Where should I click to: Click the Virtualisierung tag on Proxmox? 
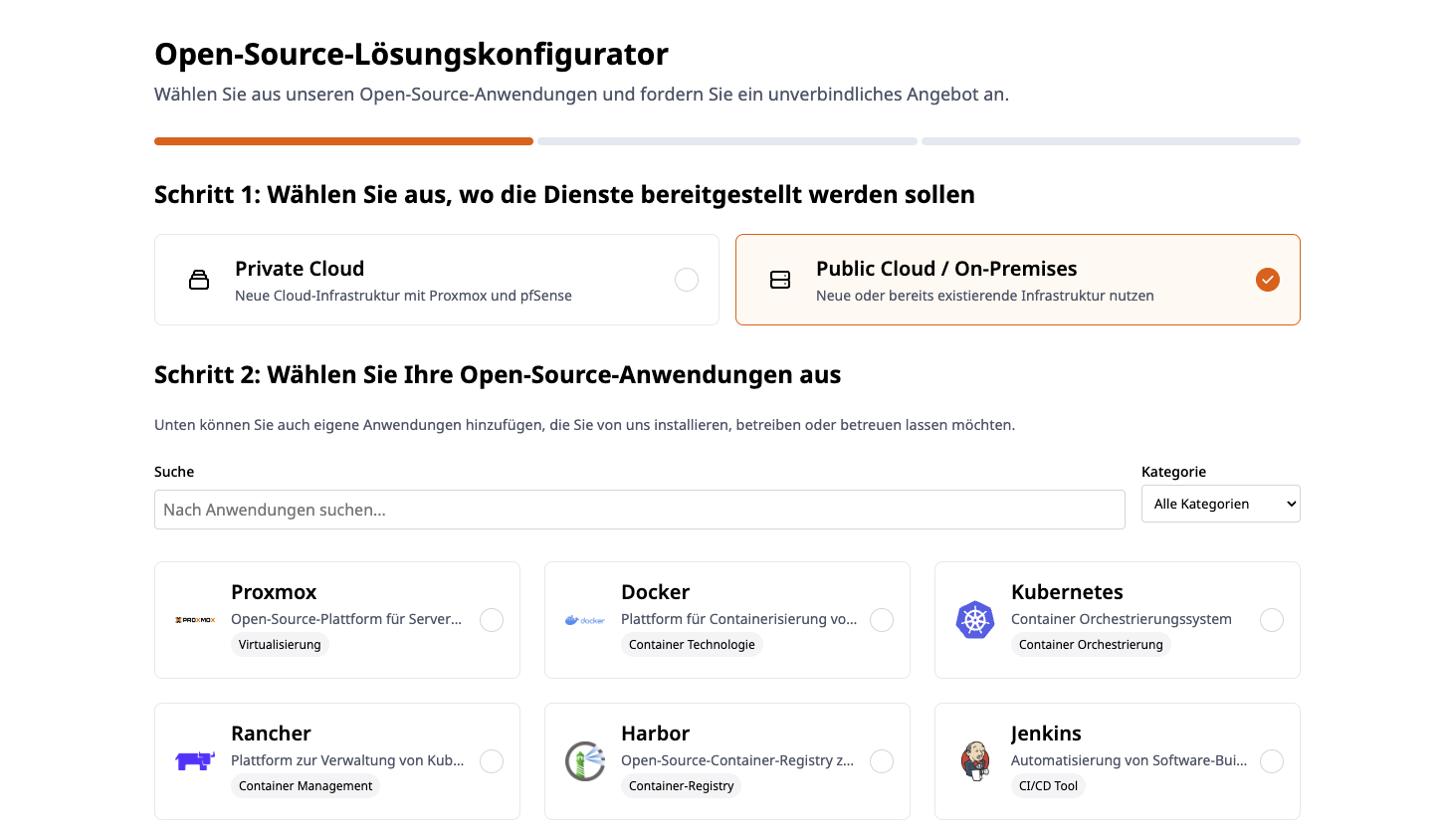[x=280, y=645]
